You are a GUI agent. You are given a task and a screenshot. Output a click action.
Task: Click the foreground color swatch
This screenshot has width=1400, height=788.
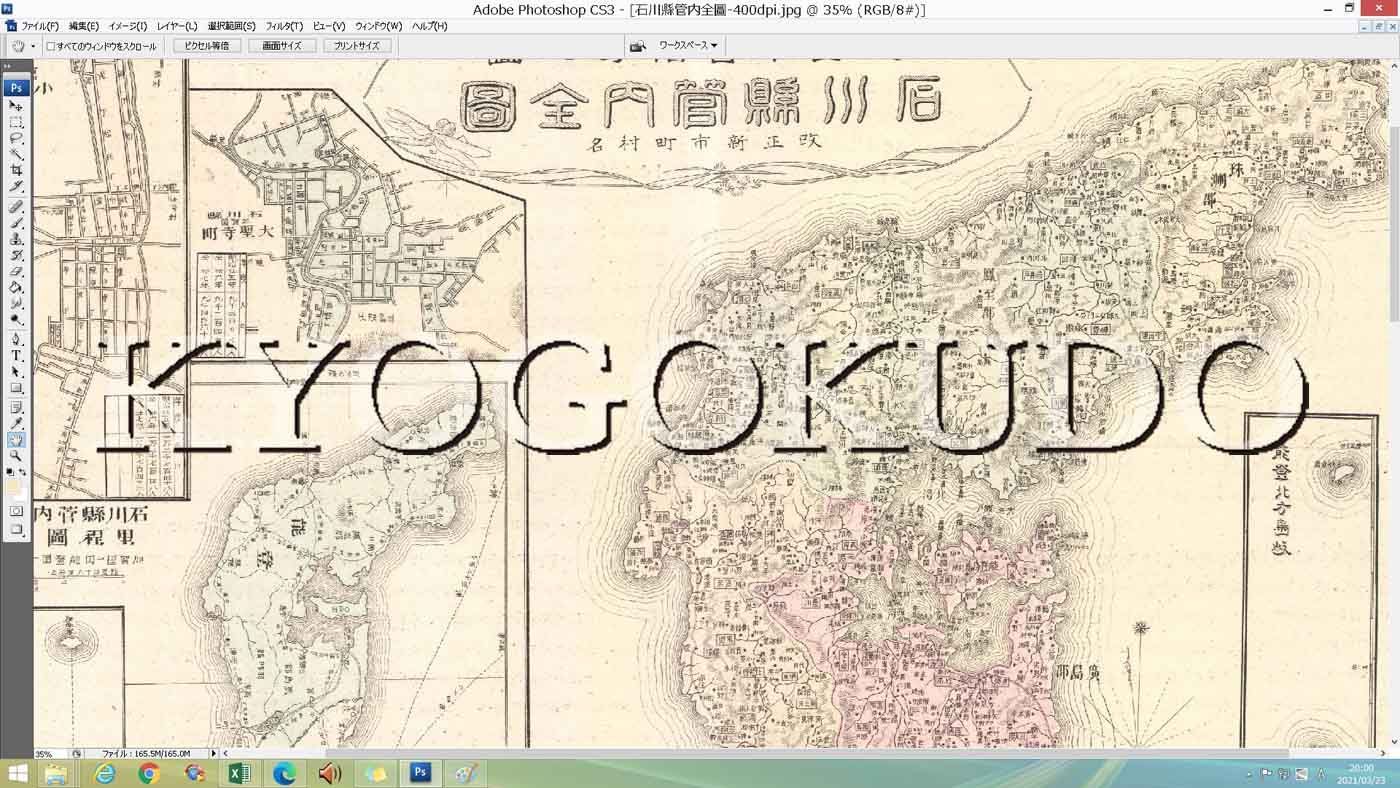coord(13,487)
